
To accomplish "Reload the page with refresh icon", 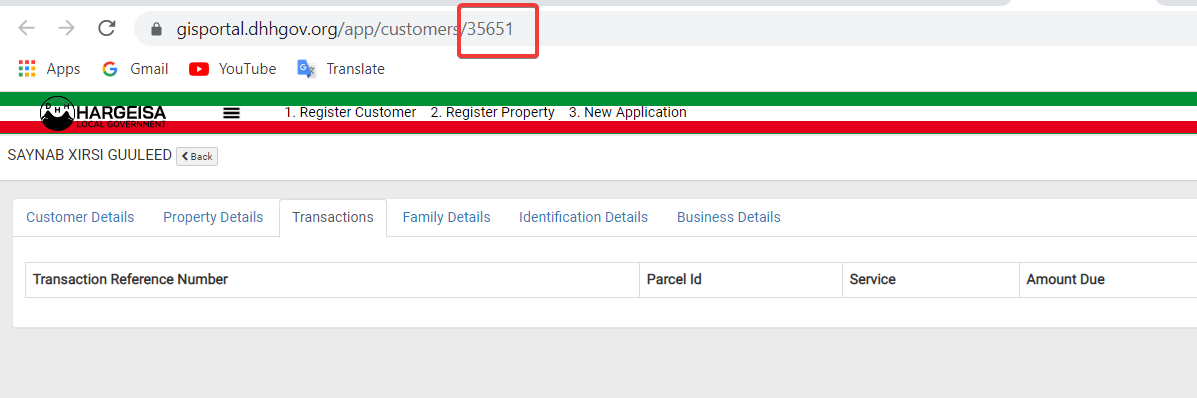I will [x=107, y=28].
